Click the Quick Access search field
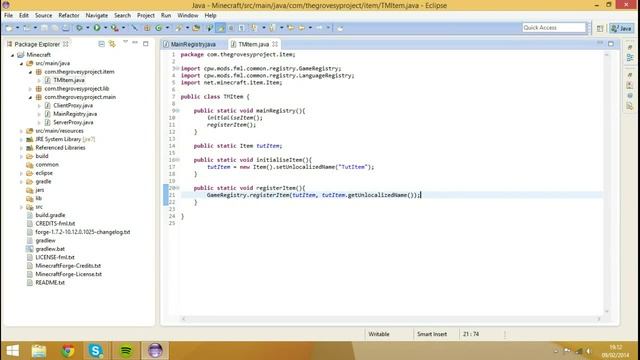Image resolution: width=640 pixels, height=360 pixels. click(554, 28)
